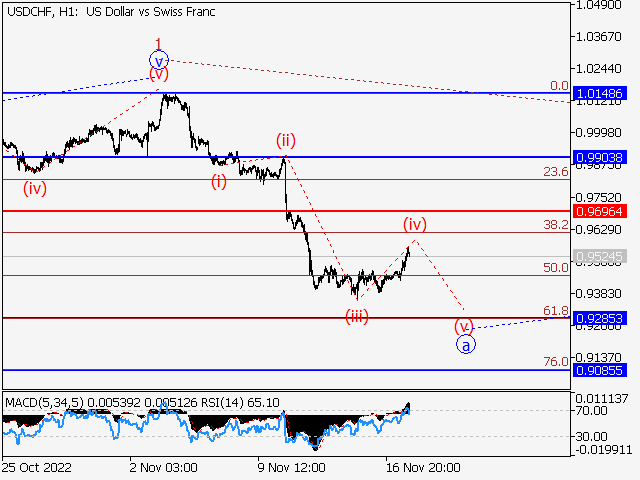
Task: Click the thick red 0.96964 horizontal line
Action: (286, 211)
